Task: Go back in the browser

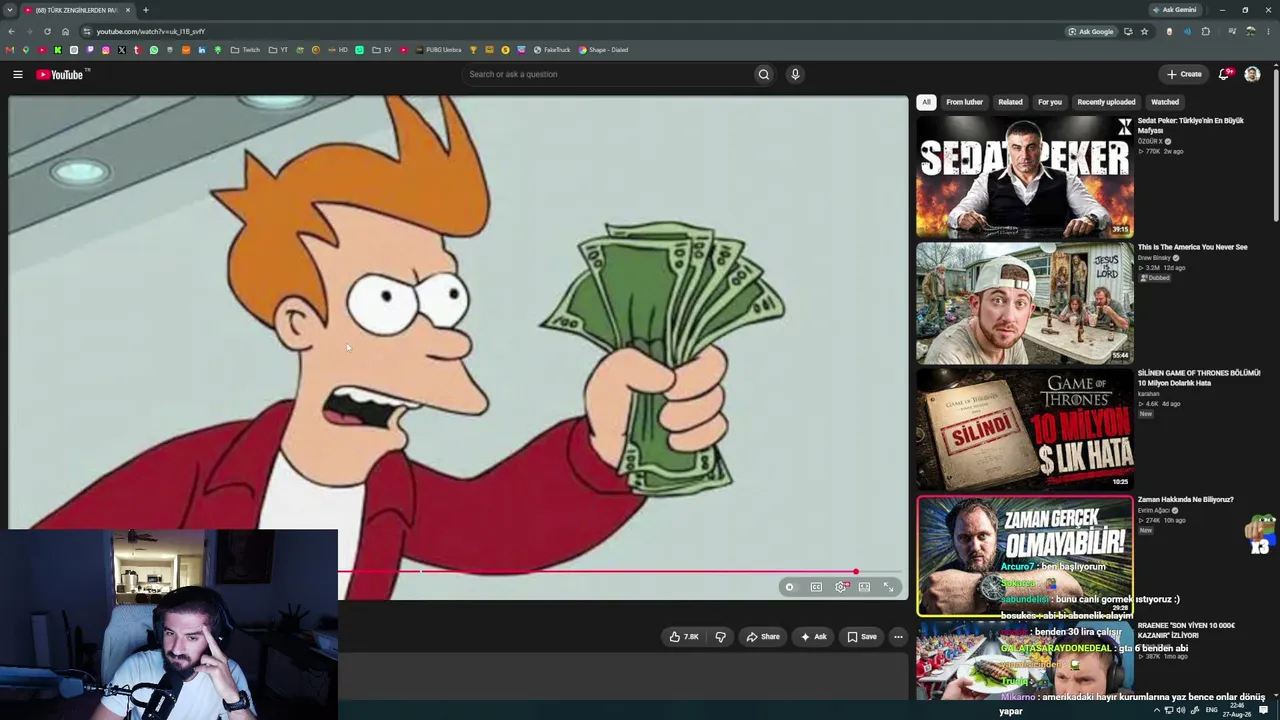Action: pos(11,31)
